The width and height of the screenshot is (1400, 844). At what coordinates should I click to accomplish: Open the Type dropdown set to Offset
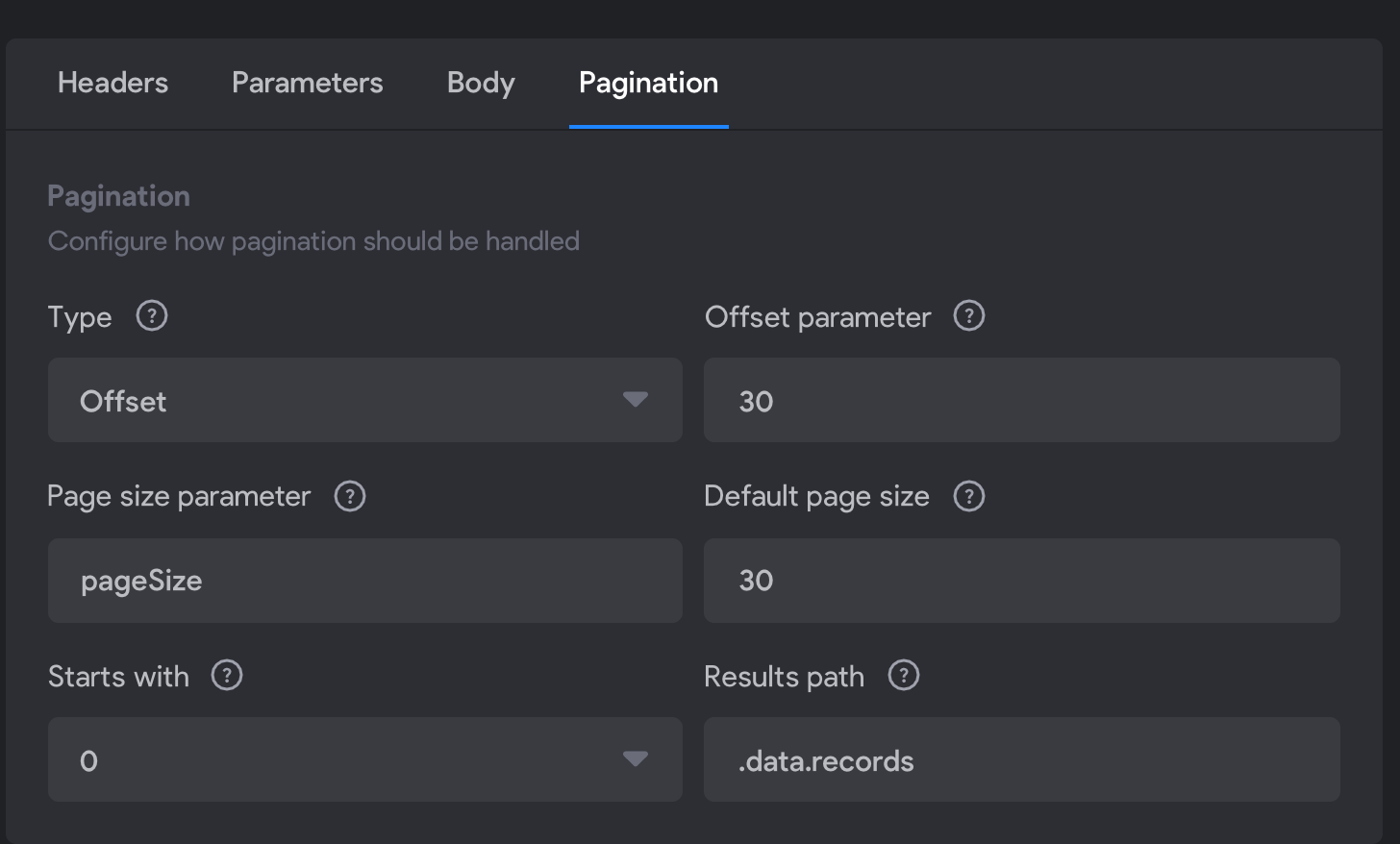(365, 400)
